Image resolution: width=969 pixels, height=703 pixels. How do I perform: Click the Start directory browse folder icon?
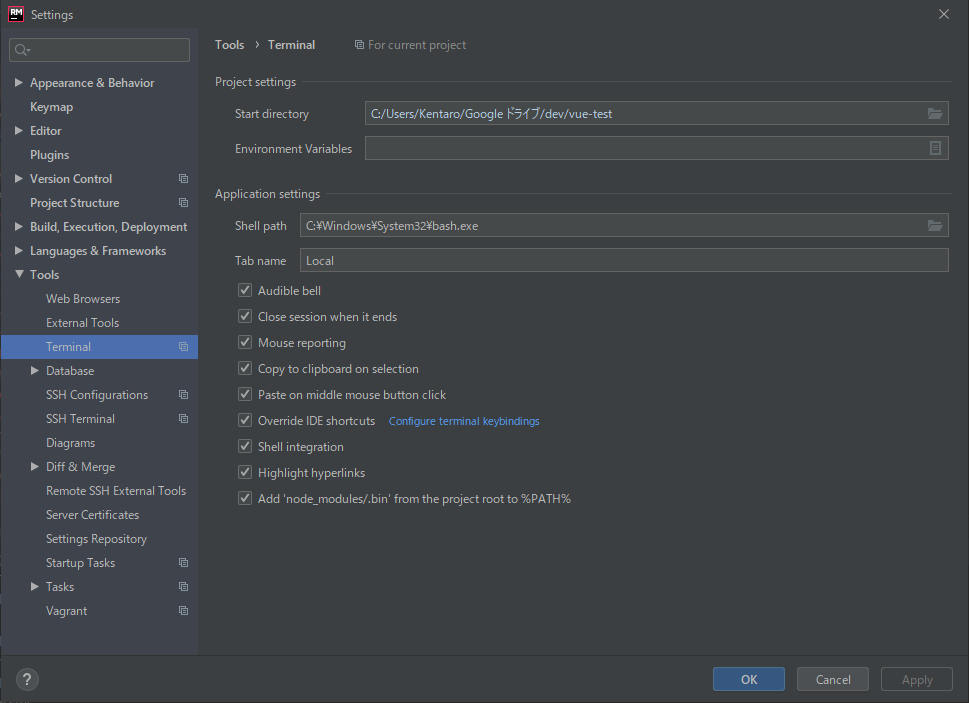click(934, 114)
